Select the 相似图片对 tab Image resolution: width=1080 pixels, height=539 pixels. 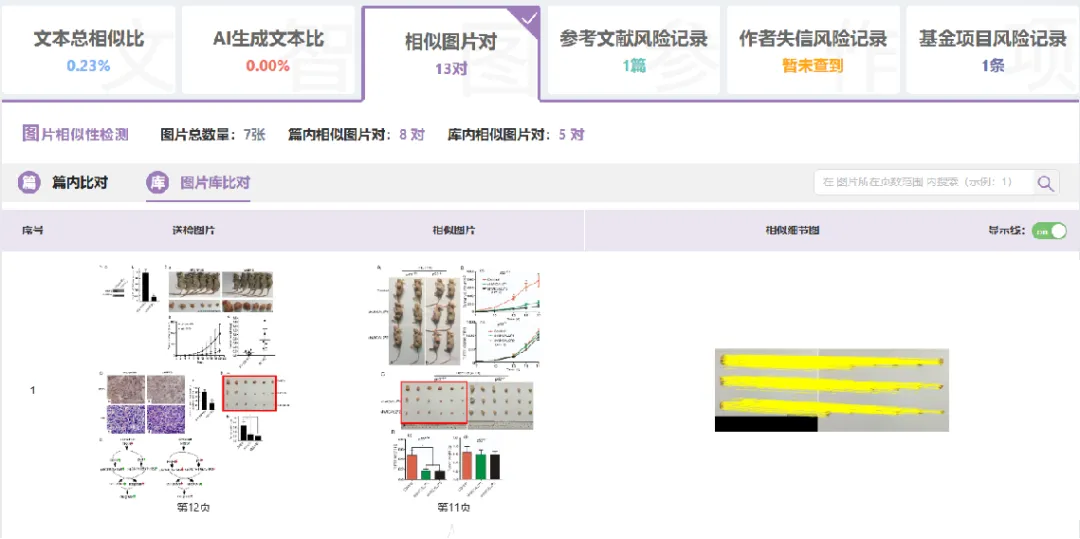click(450, 53)
